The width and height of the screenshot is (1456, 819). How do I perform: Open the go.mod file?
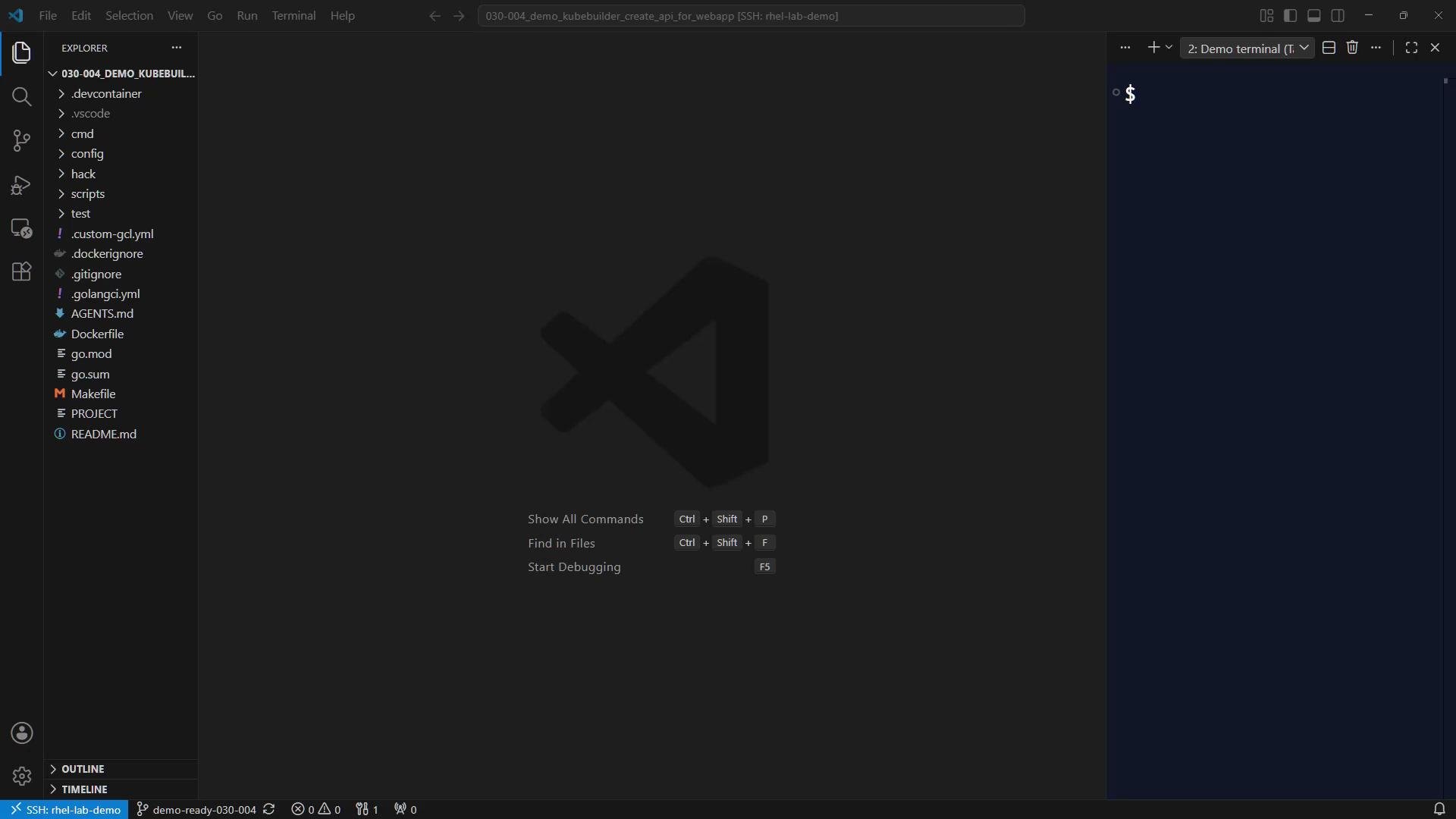pyautogui.click(x=121, y=353)
